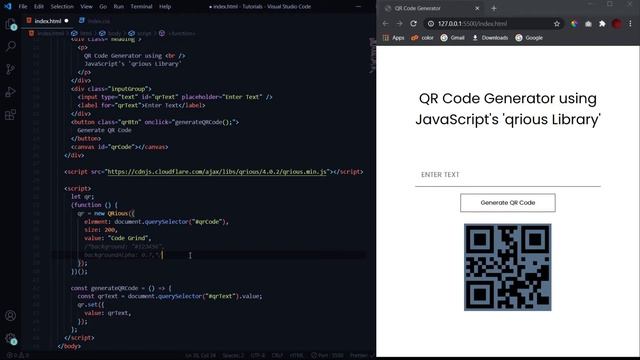Click the 'value: qrText,' code line

tap(107, 313)
